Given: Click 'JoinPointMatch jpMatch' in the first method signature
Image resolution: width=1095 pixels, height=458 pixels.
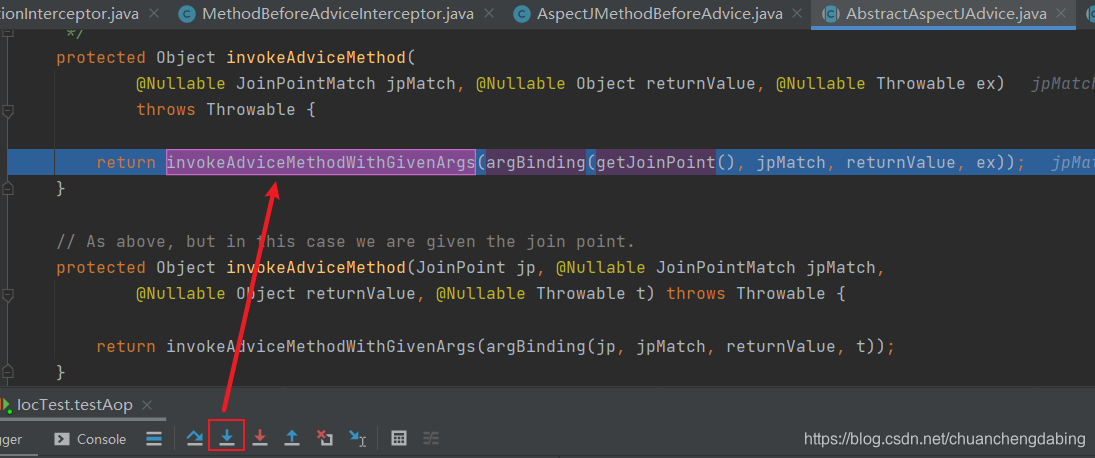Looking at the screenshot, I should click(346, 84).
